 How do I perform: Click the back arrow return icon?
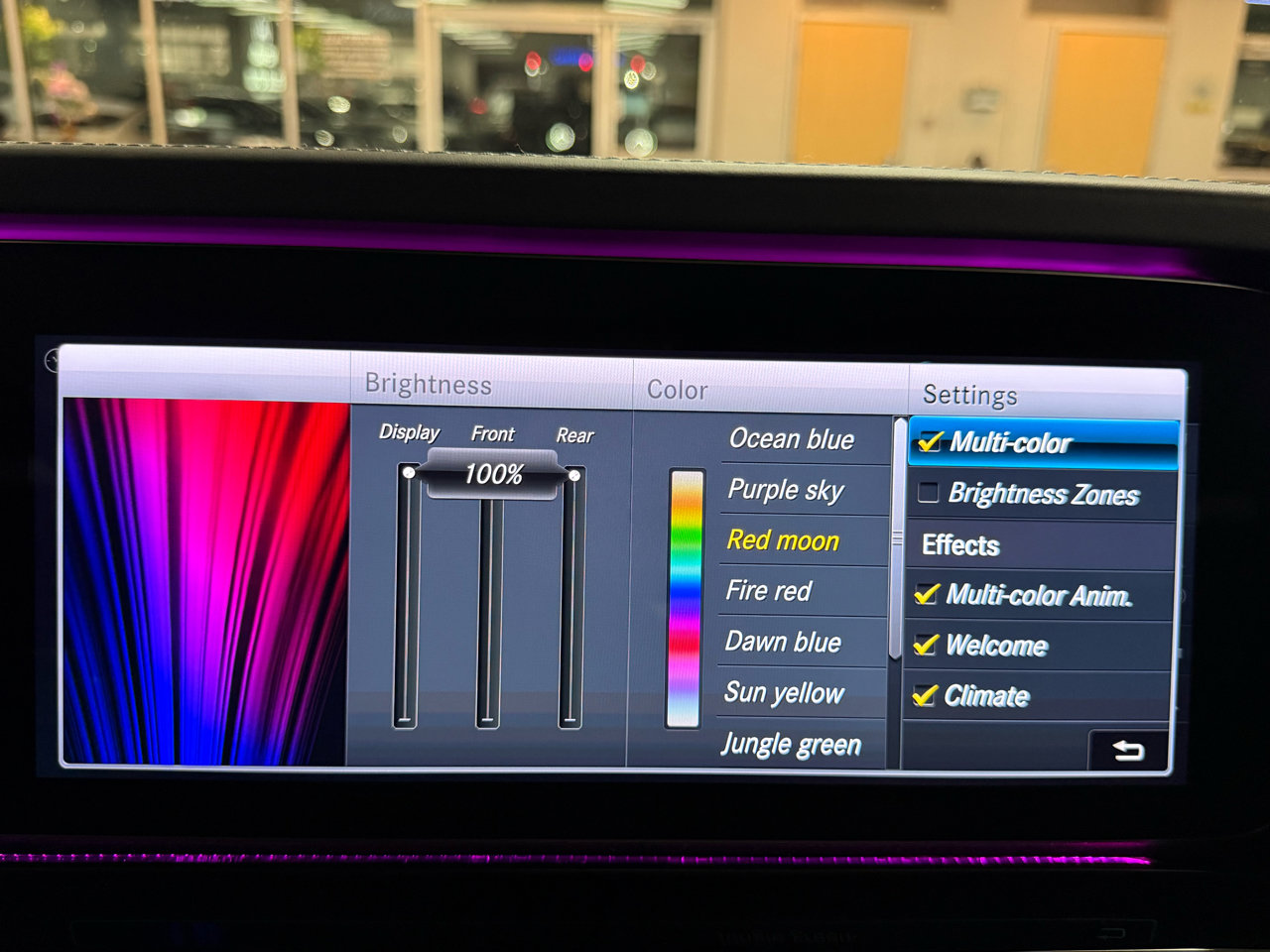point(1128,751)
